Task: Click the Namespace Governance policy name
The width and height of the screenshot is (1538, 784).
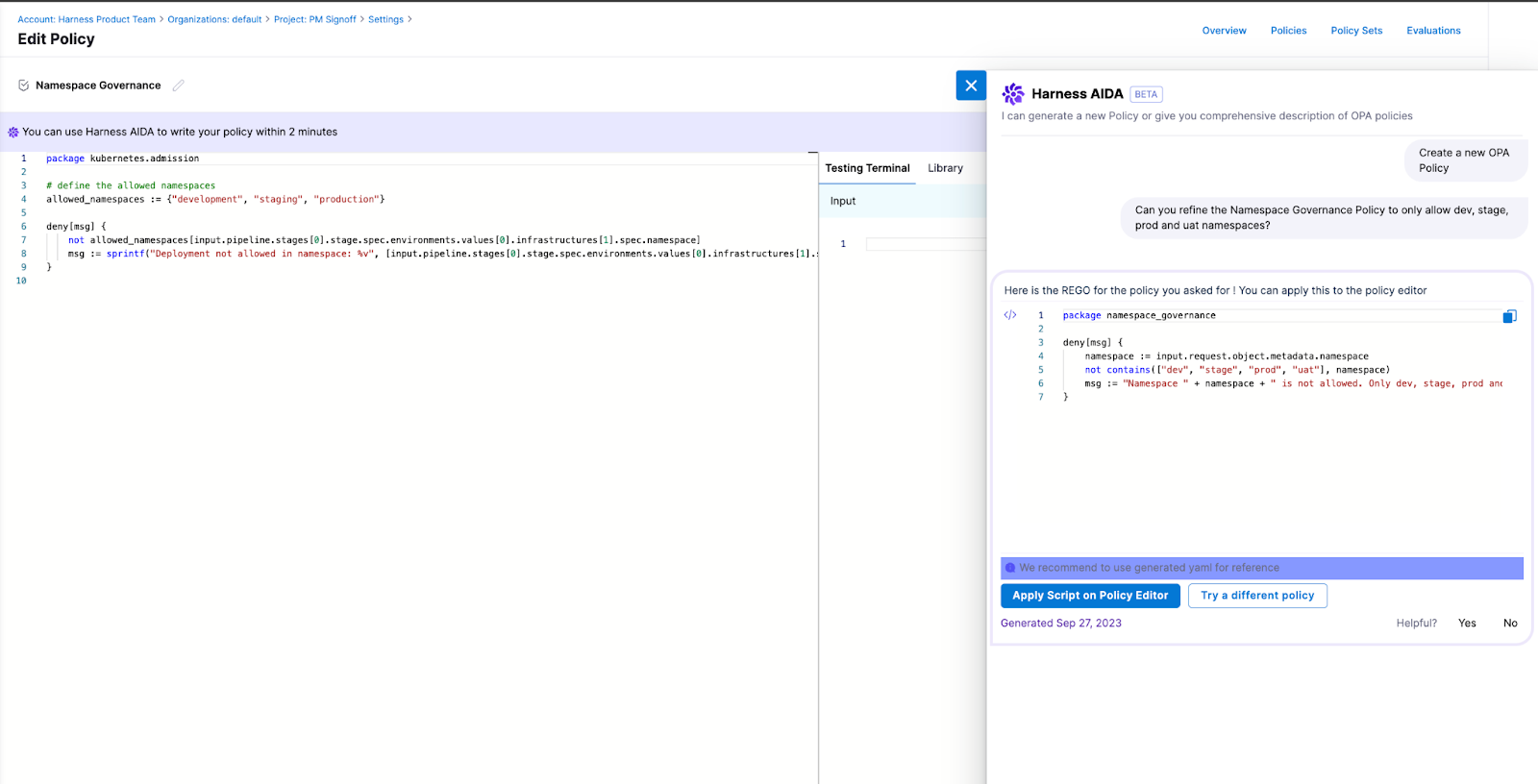Action: [x=98, y=86]
